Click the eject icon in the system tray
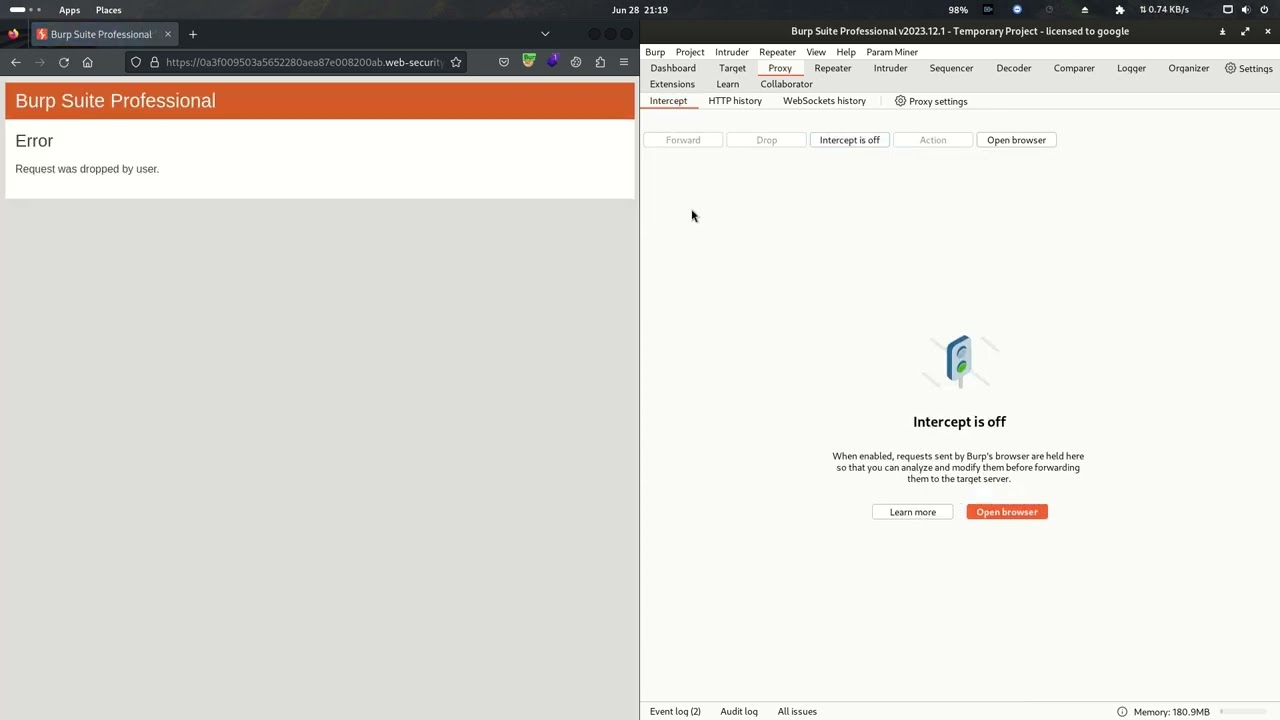Screen dimensions: 1280x720 pos(1085,10)
